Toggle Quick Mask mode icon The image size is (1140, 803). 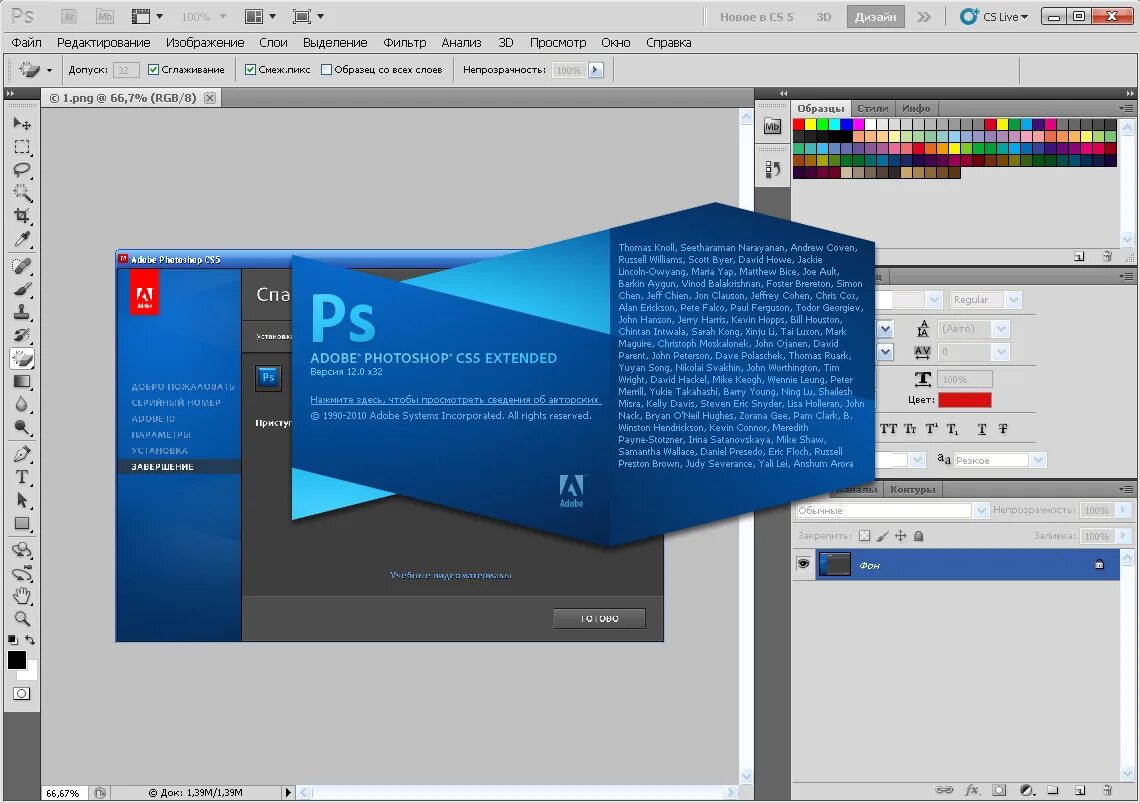tap(22, 693)
